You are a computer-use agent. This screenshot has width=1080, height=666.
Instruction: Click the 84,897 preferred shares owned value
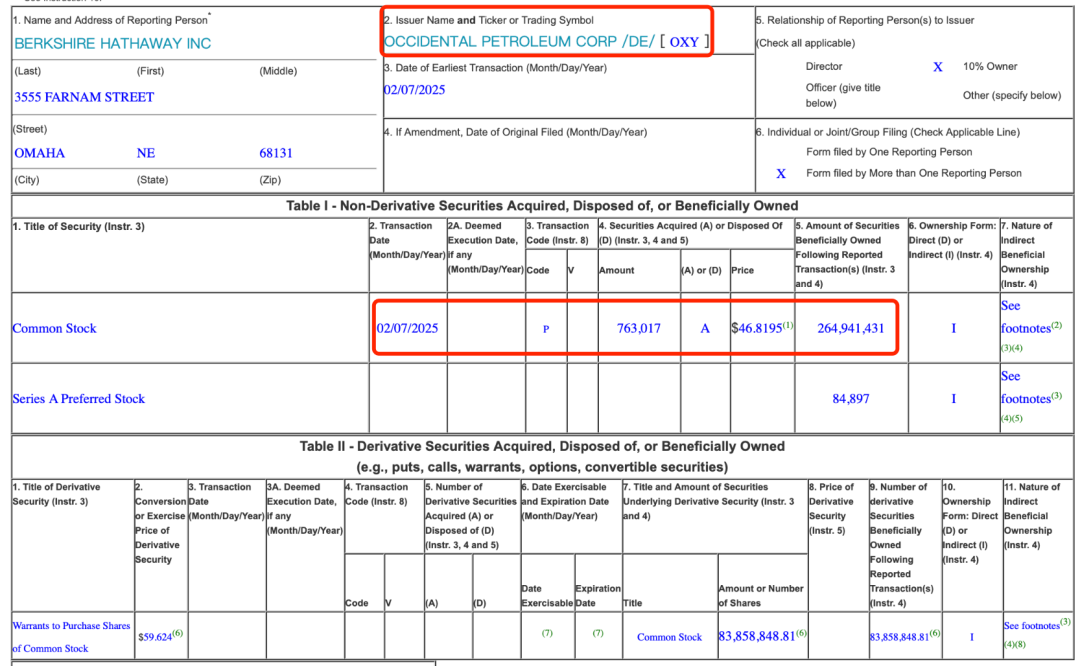coord(851,399)
